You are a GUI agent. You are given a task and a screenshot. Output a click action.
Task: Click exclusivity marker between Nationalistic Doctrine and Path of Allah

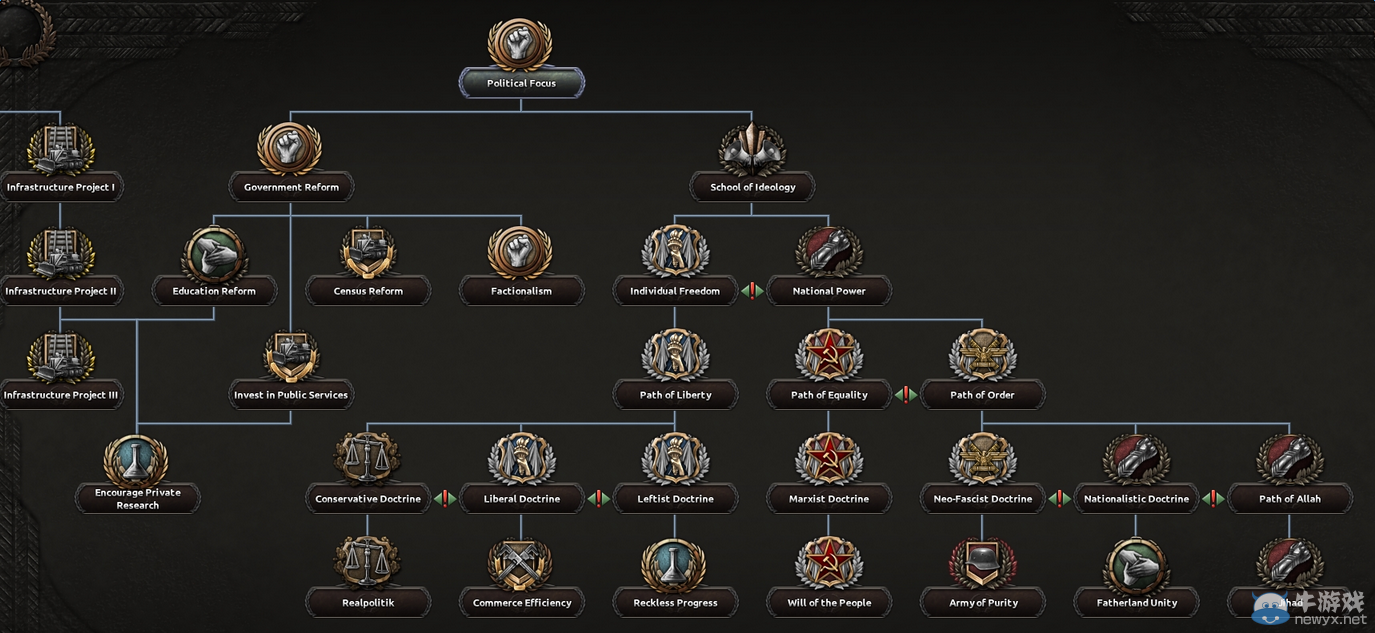pos(1214,499)
